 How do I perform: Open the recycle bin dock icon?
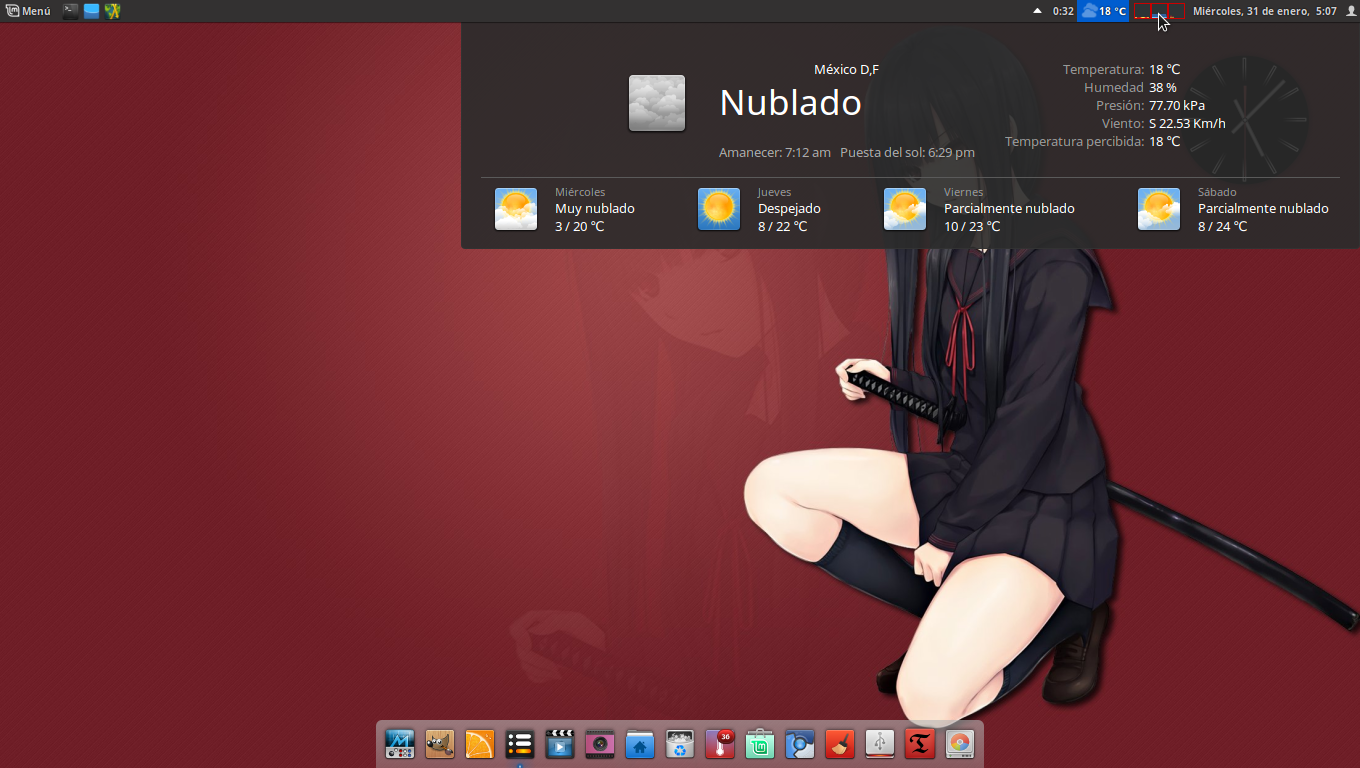(680, 744)
